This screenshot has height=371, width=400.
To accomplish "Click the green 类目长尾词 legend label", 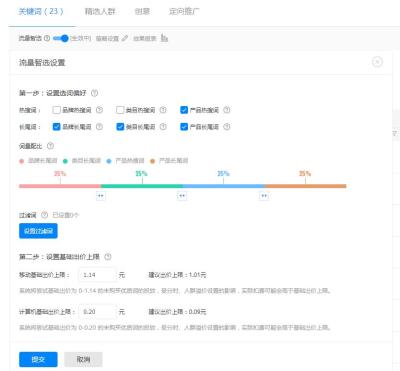I will [x=86, y=161].
